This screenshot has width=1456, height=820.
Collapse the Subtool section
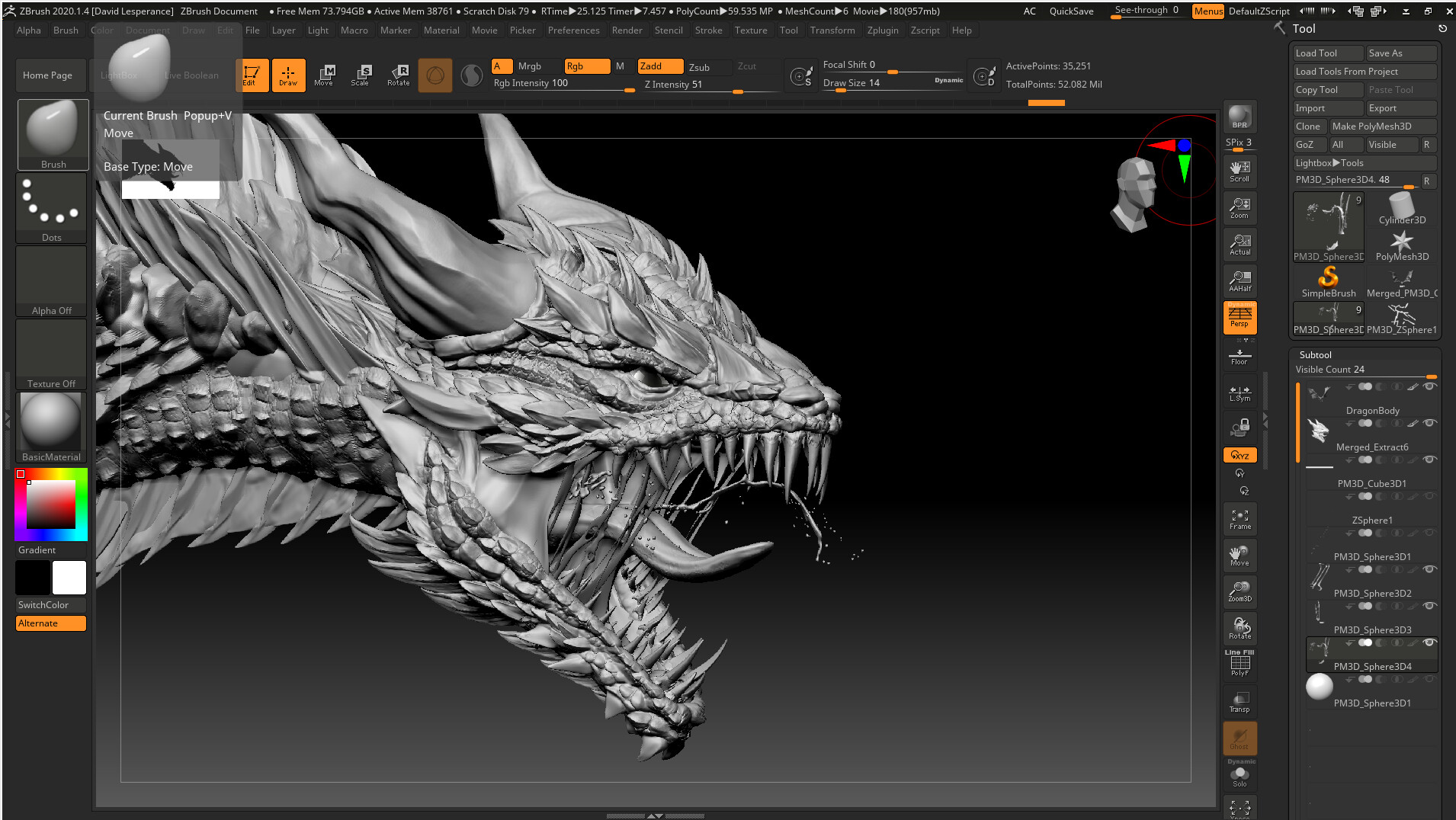click(x=1315, y=355)
